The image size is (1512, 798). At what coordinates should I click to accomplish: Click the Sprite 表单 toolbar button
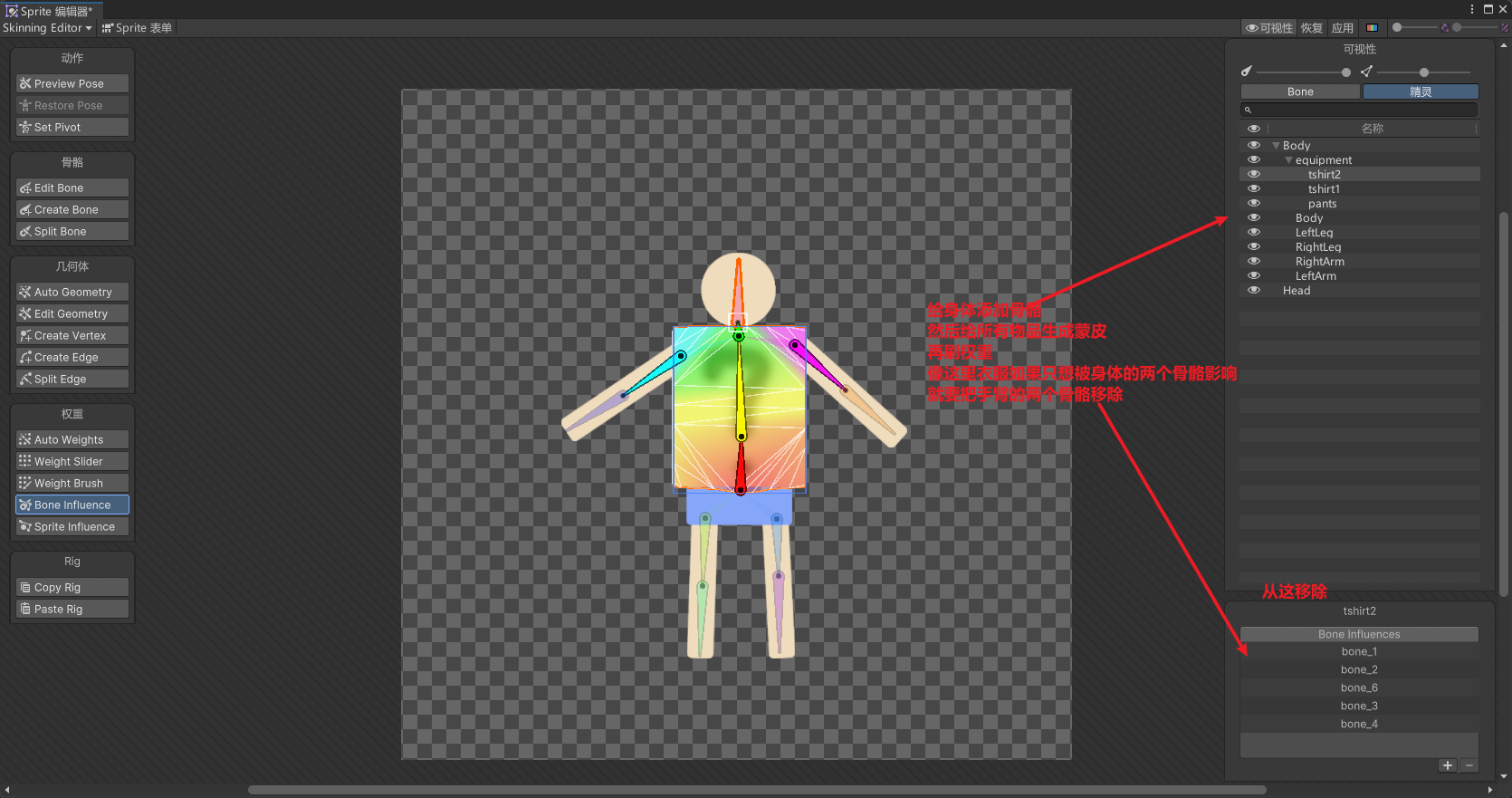tap(137, 28)
